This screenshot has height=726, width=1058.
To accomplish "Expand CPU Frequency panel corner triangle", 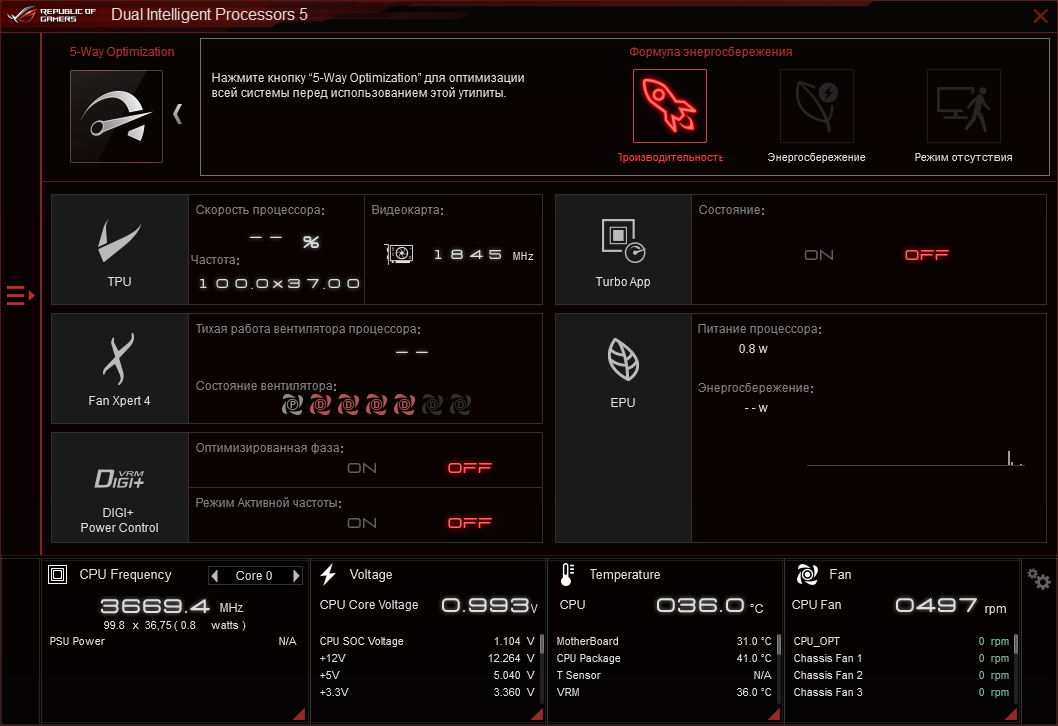I will click(300, 714).
